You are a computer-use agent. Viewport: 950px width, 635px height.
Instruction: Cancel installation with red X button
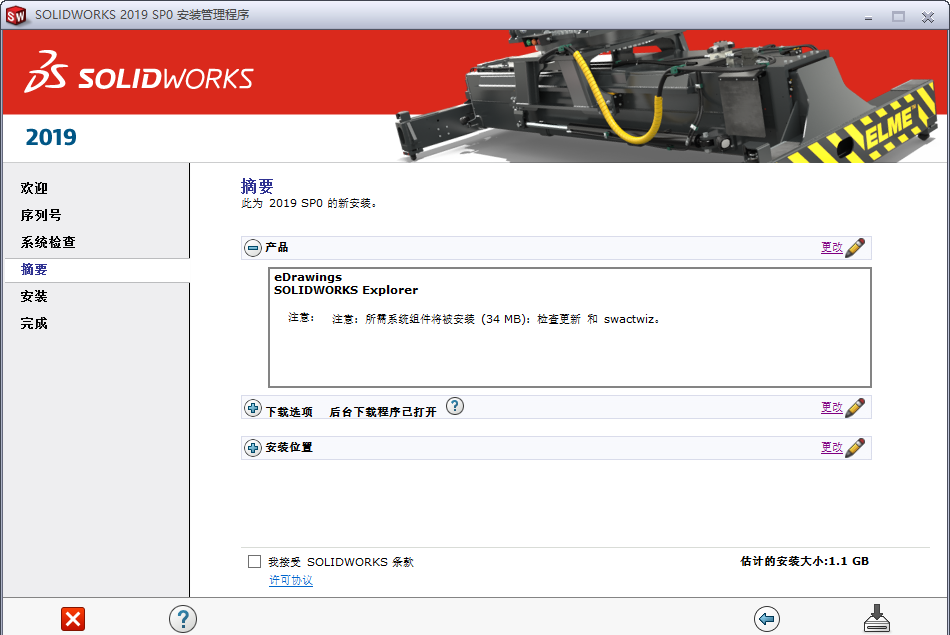coord(73,619)
